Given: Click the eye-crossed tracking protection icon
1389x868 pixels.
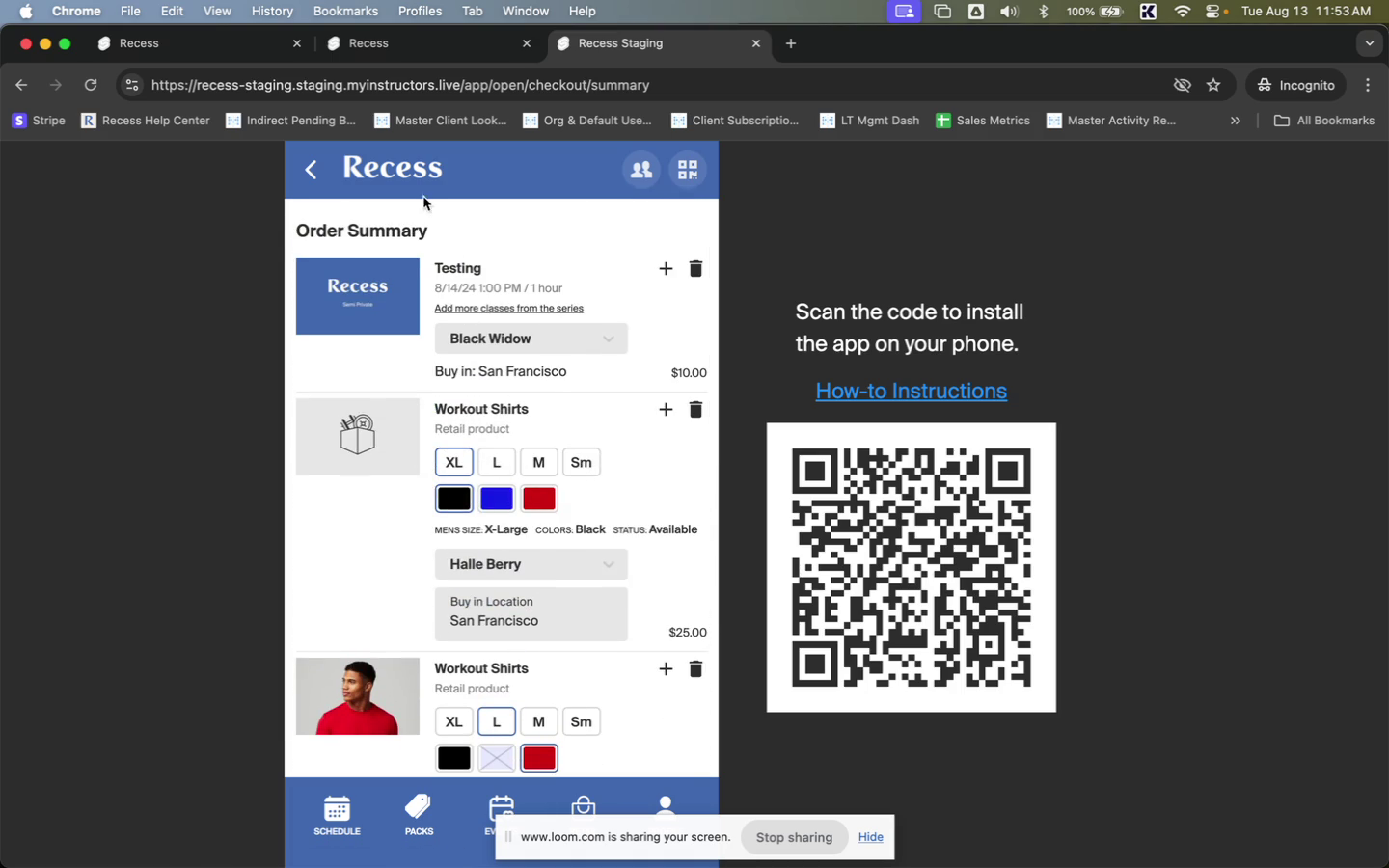Looking at the screenshot, I should (1182, 85).
